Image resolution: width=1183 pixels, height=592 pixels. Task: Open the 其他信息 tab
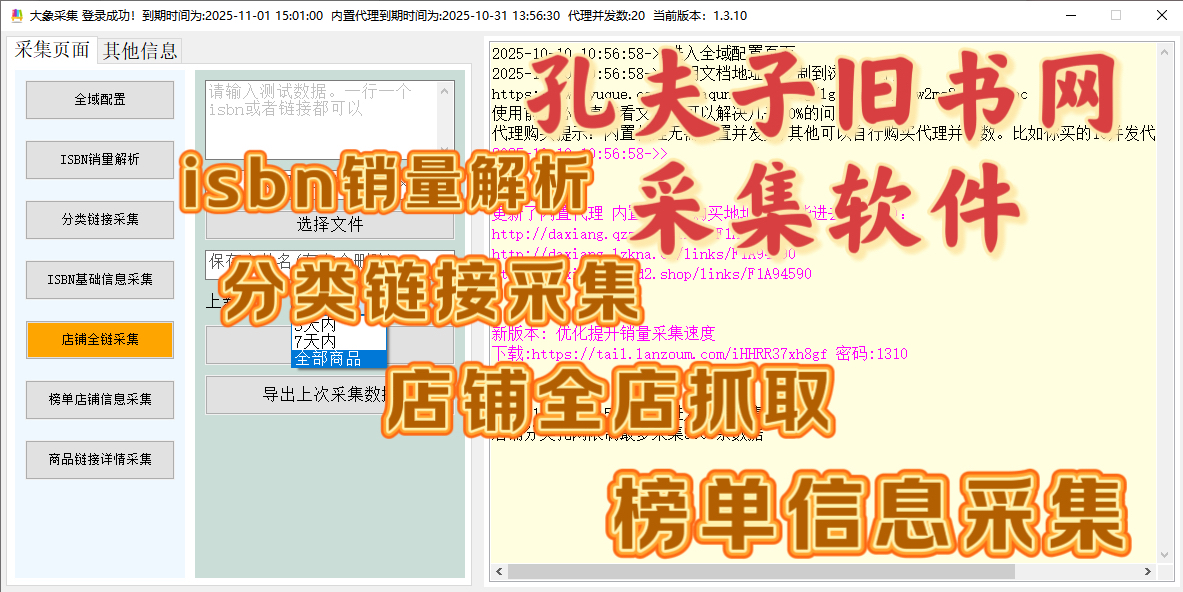coord(140,51)
